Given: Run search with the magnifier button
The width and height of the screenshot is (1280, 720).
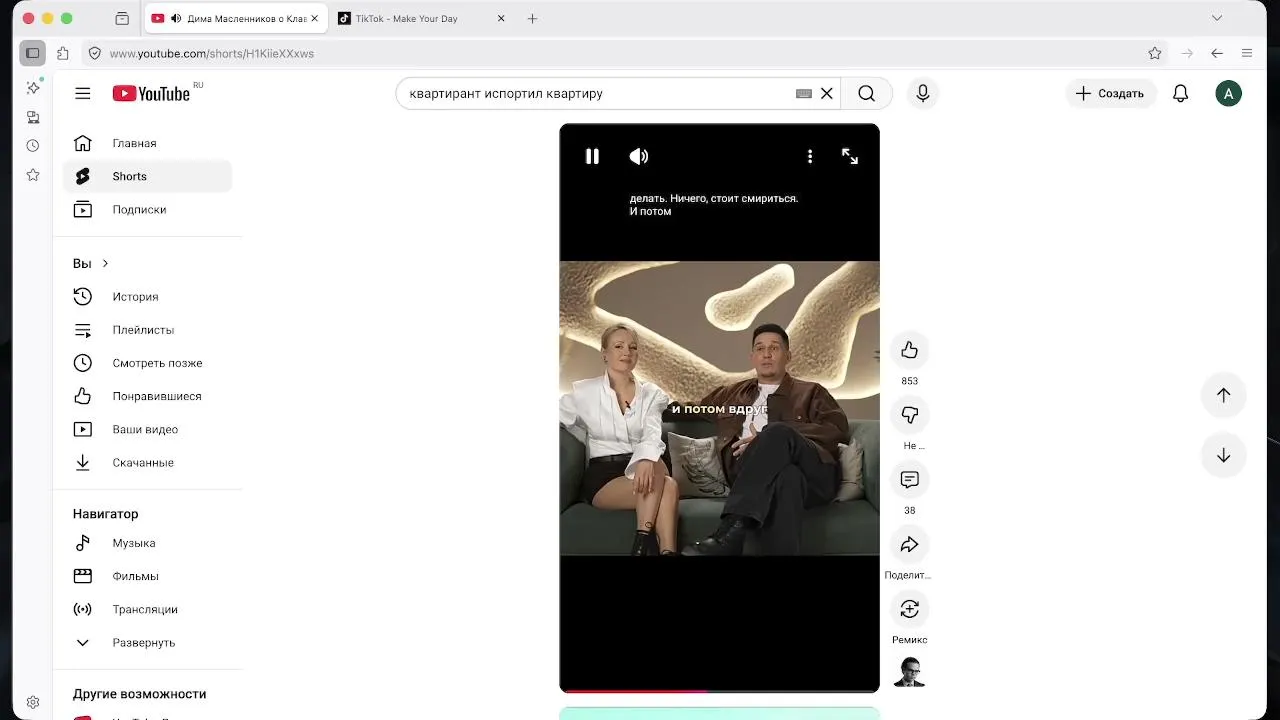Looking at the screenshot, I should coord(866,93).
